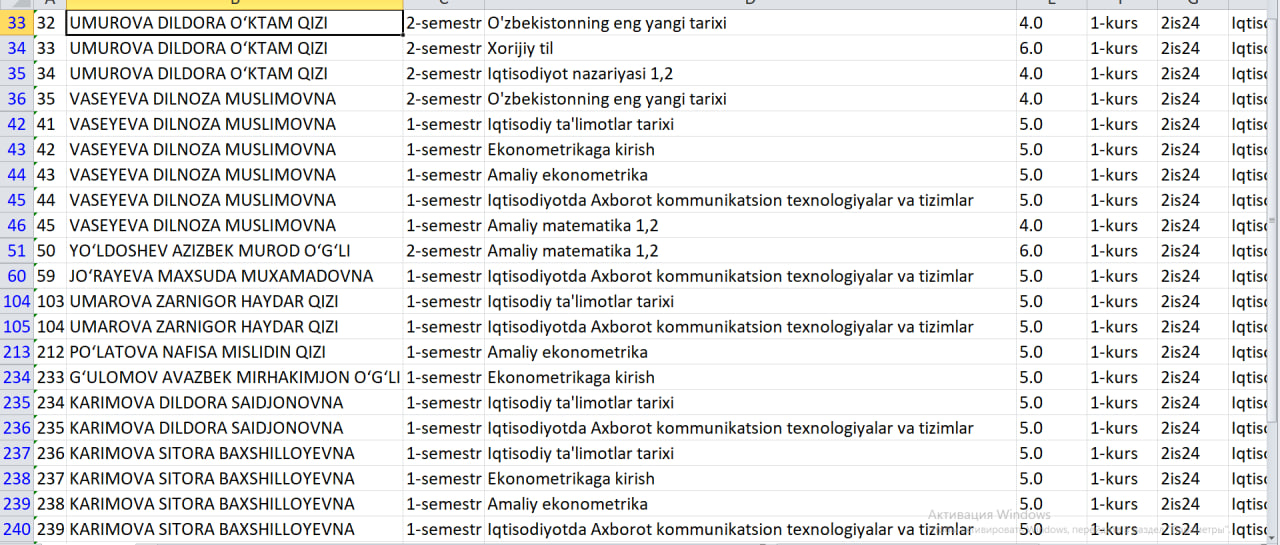1280x545 pixels.
Task: Click 'Iqtisodiy ta'limotlar tarixi' in row 235
Action: pyautogui.click(x=750, y=403)
